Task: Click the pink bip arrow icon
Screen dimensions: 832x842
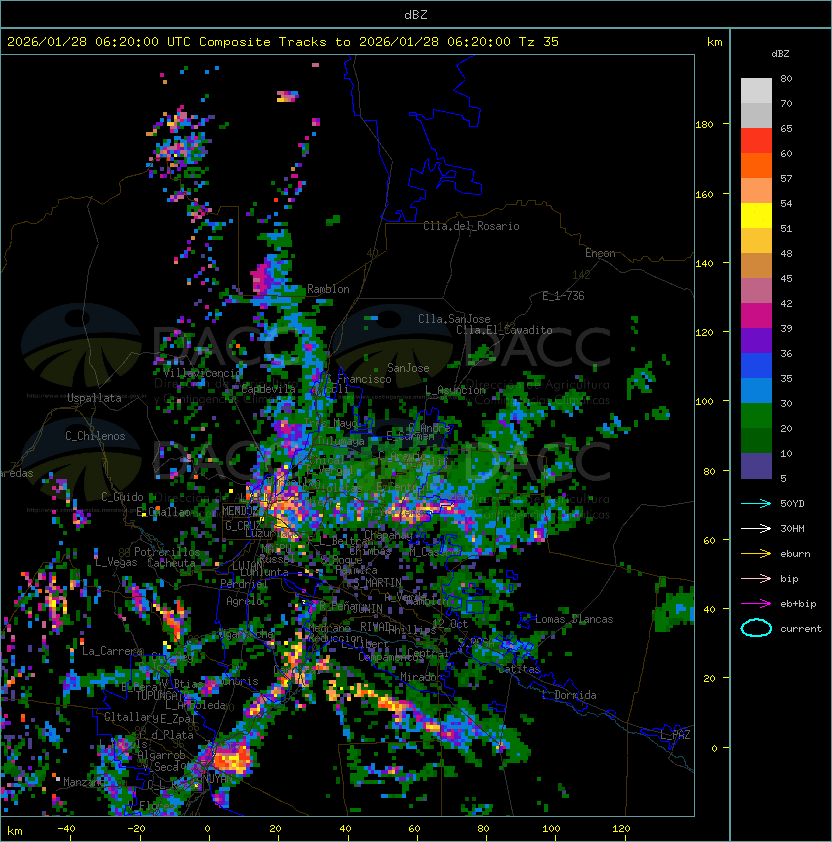Action: pyautogui.click(x=756, y=578)
